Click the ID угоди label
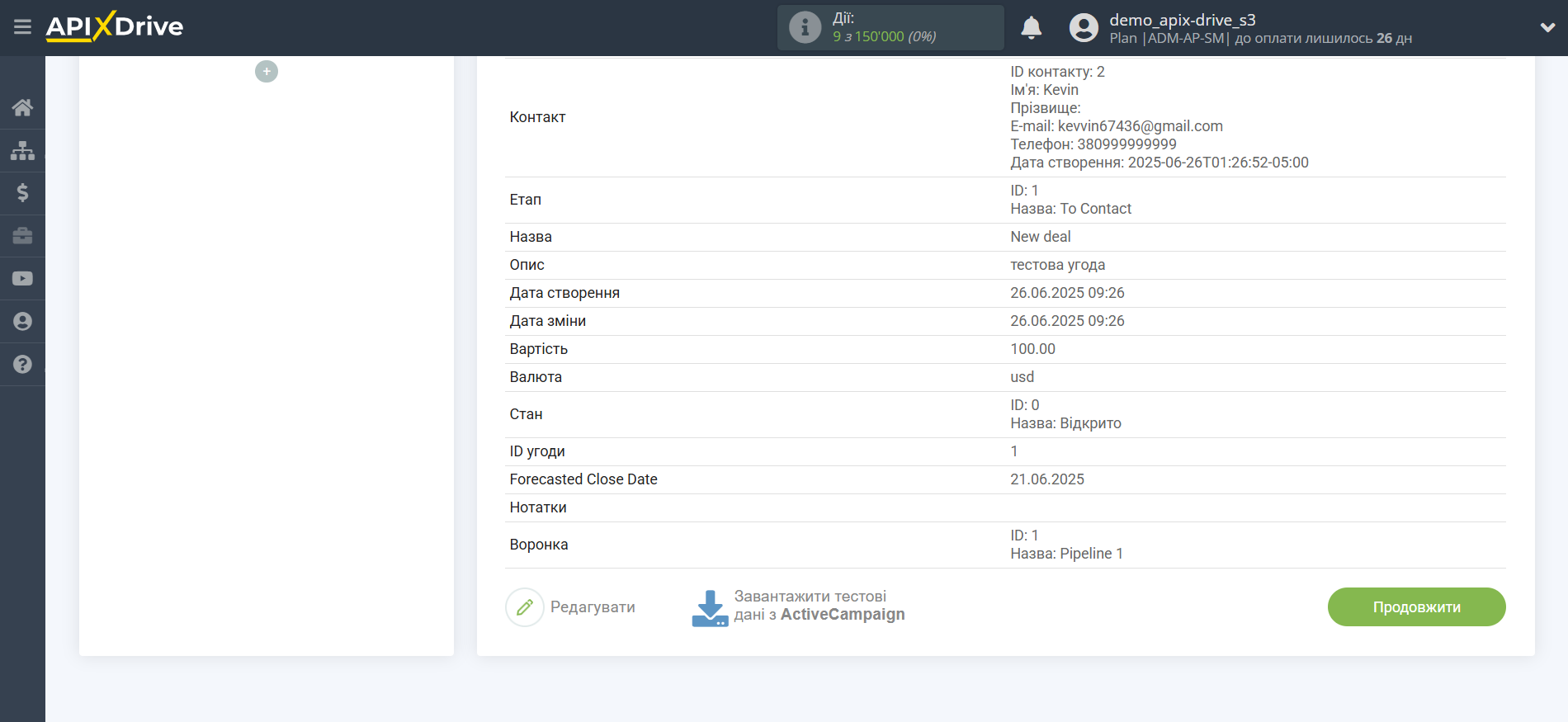The width and height of the screenshot is (1568, 722). (537, 451)
